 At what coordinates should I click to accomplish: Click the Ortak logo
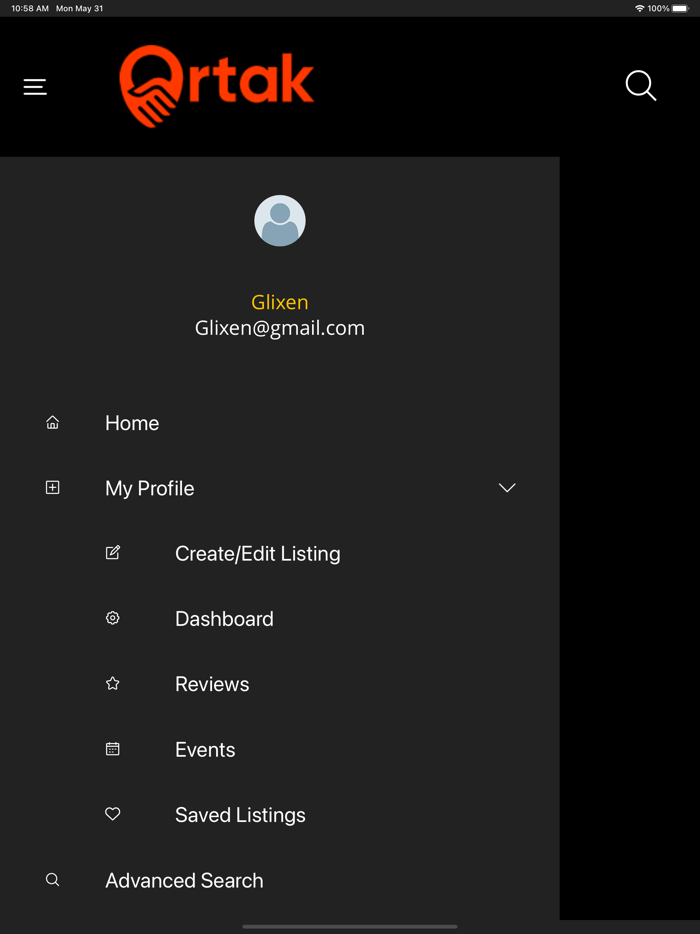[x=216, y=87]
